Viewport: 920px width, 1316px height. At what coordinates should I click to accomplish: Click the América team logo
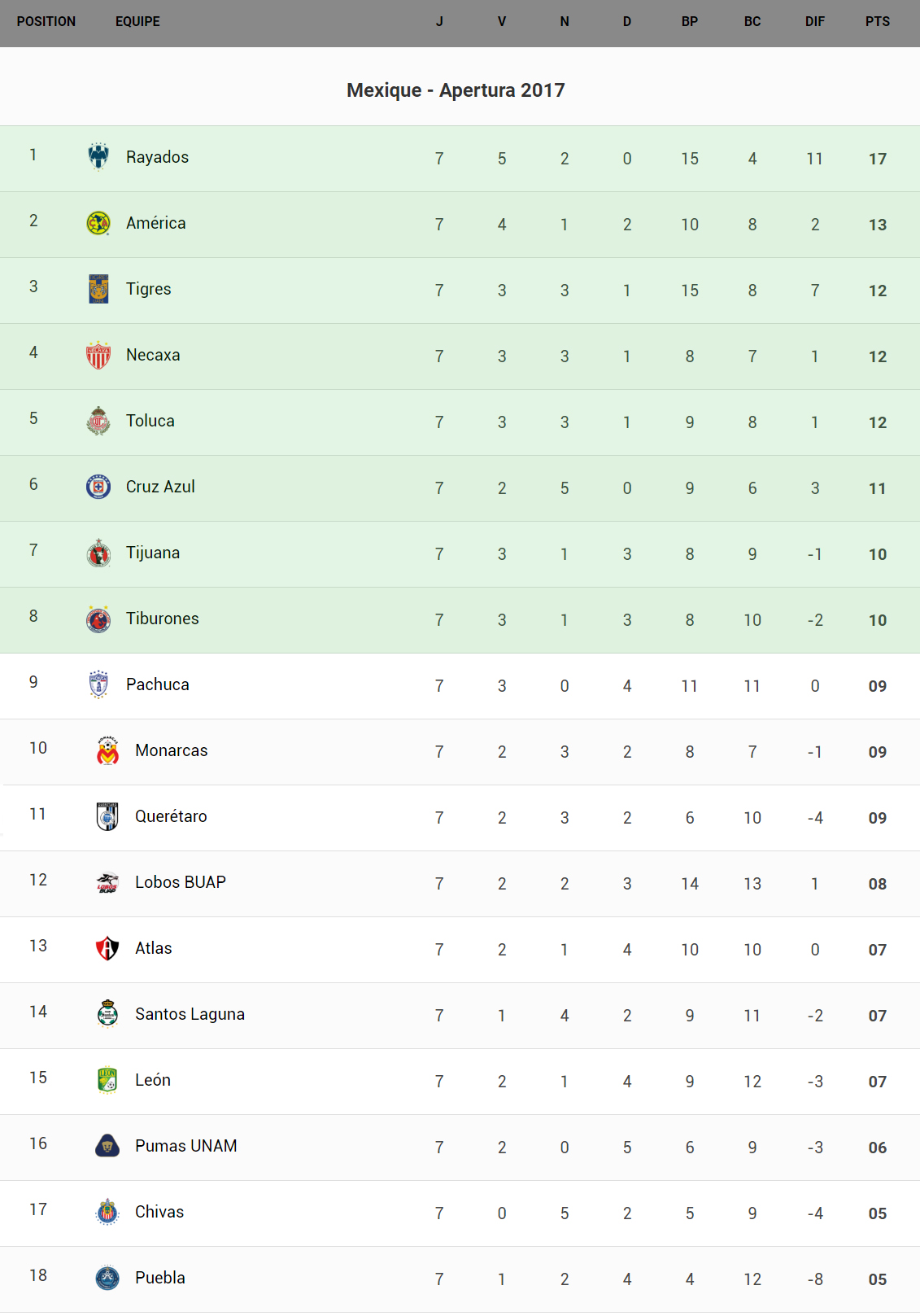pos(98,223)
